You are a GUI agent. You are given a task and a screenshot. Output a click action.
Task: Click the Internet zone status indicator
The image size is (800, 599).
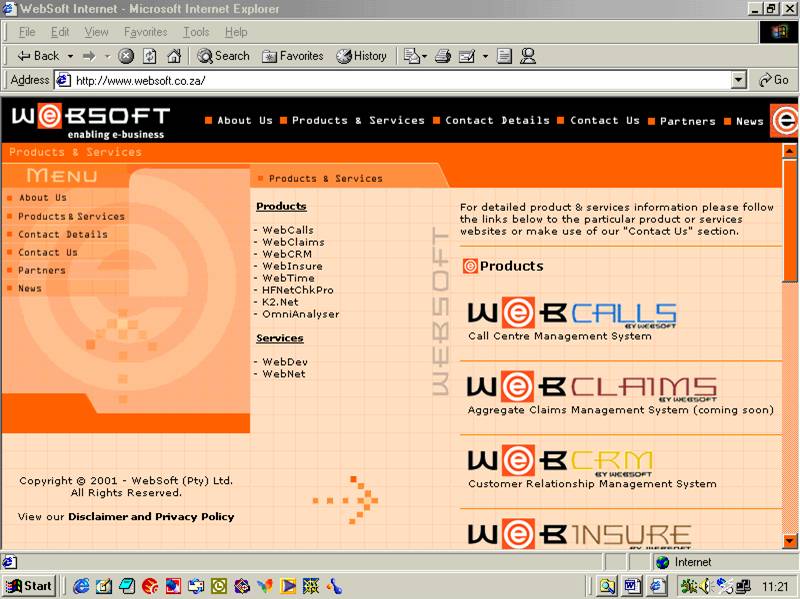pyautogui.click(x=684, y=562)
